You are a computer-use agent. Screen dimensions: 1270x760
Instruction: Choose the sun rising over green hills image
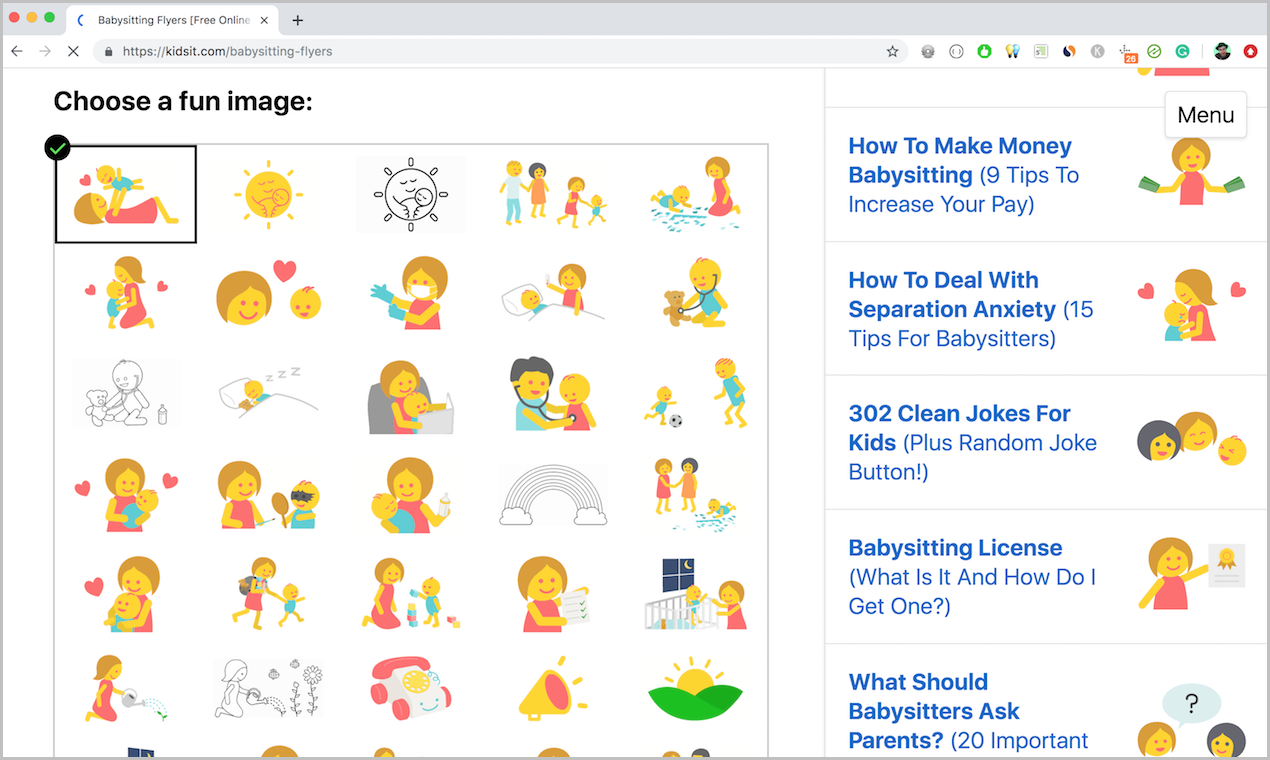(x=696, y=688)
